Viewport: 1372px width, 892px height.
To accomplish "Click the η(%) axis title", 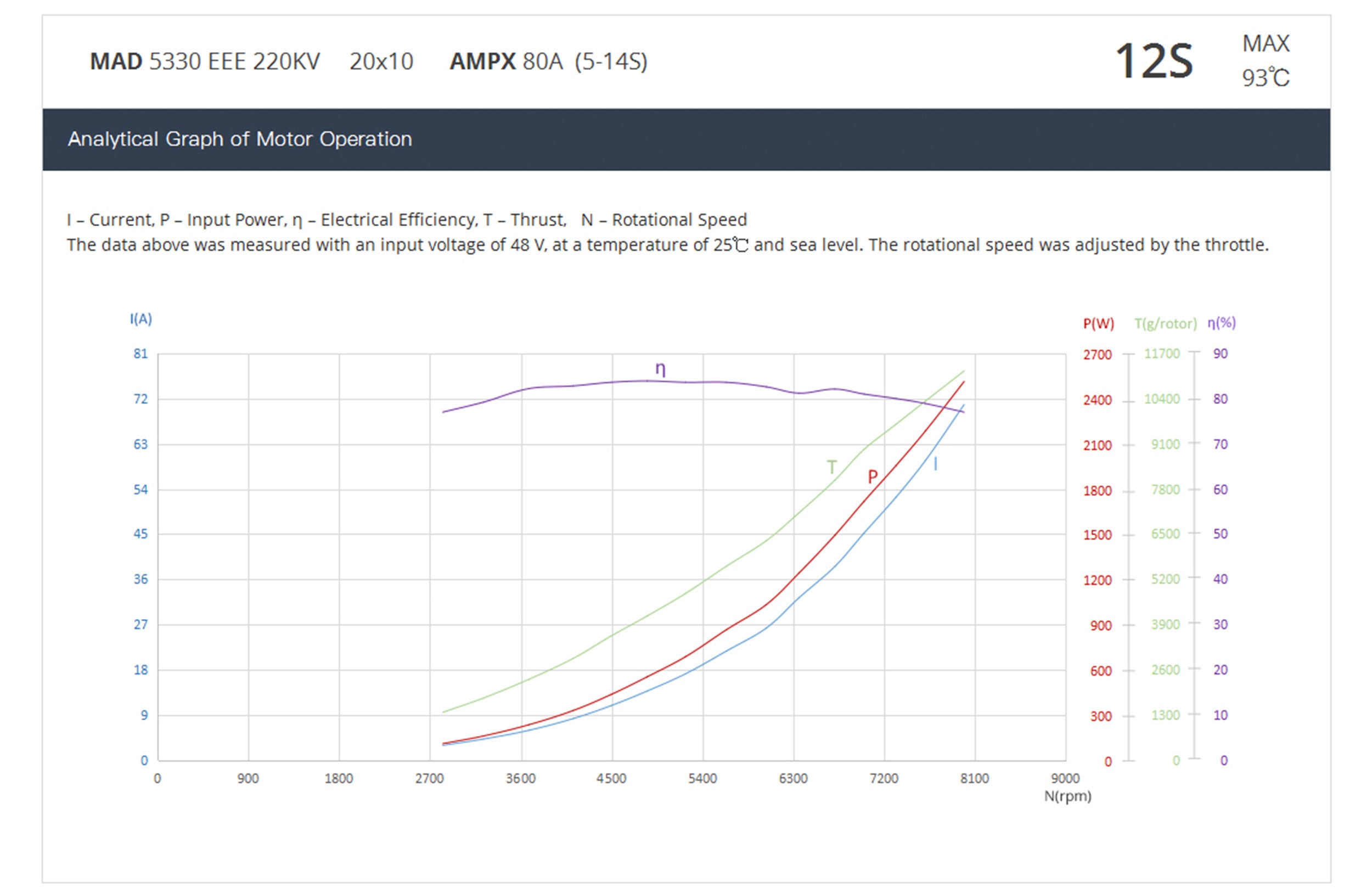I will (x=1222, y=323).
